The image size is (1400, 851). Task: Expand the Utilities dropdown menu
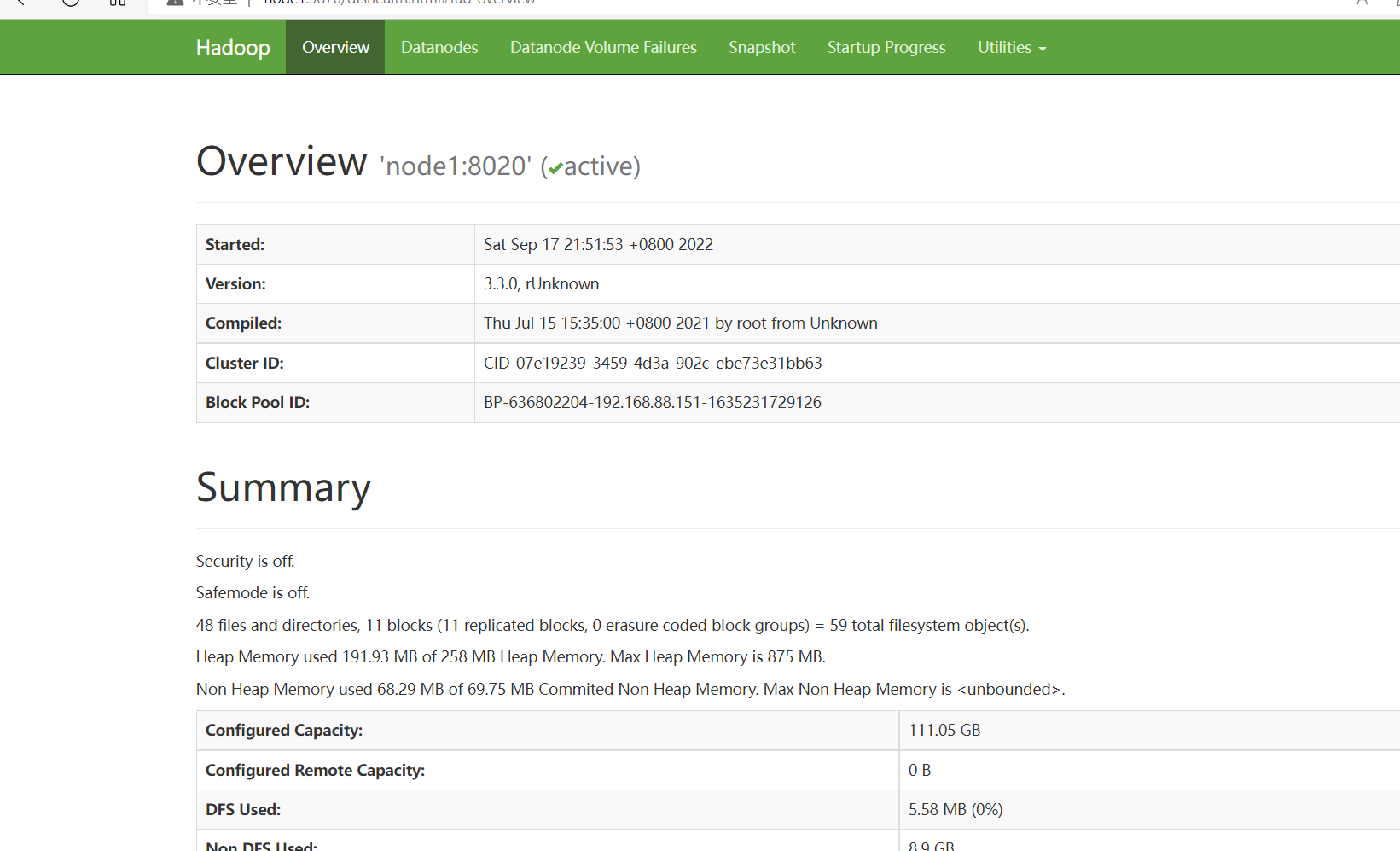pyautogui.click(x=1012, y=48)
